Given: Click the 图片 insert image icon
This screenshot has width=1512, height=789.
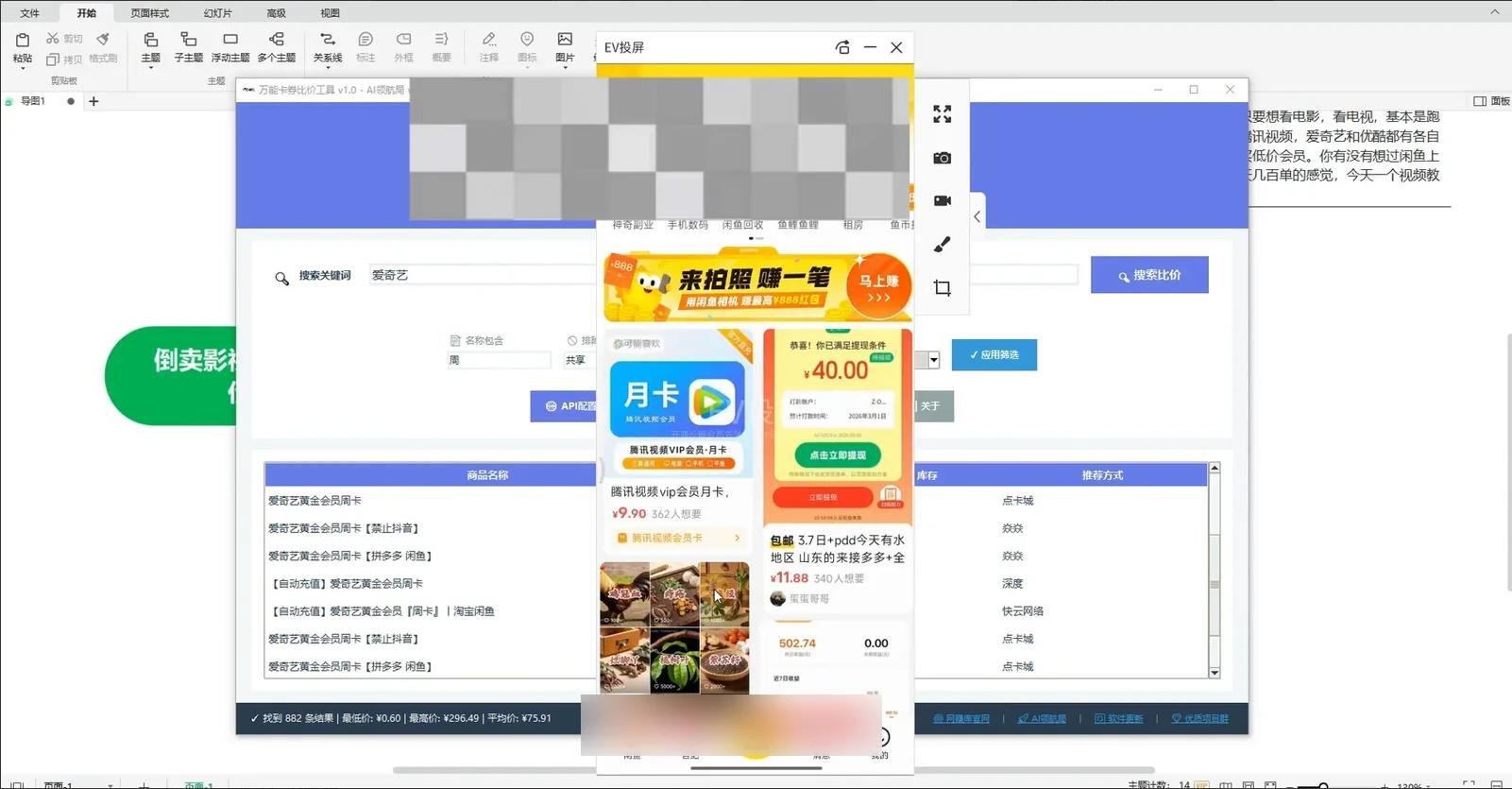Looking at the screenshot, I should pyautogui.click(x=565, y=40).
